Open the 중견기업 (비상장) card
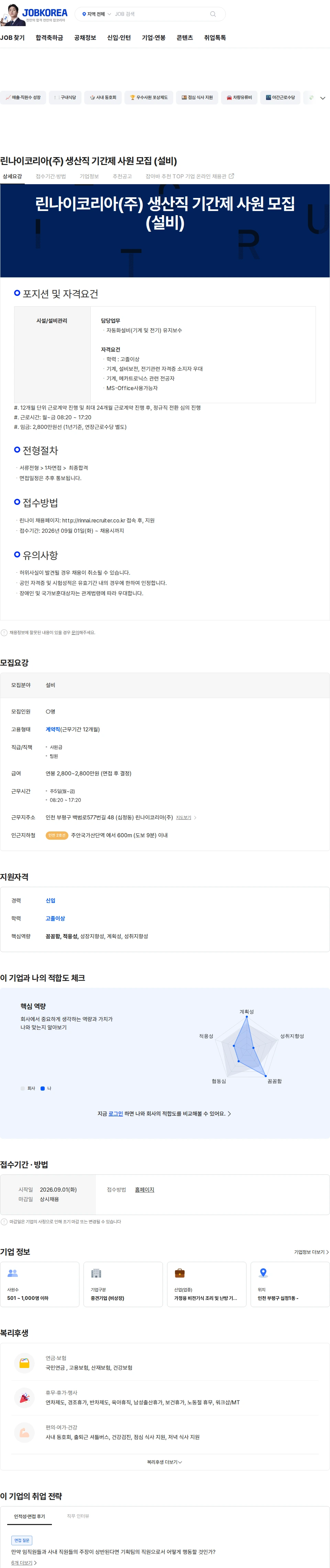Image resolution: width=330 pixels, height=1568 pixels. click(x=123, y=1284)
